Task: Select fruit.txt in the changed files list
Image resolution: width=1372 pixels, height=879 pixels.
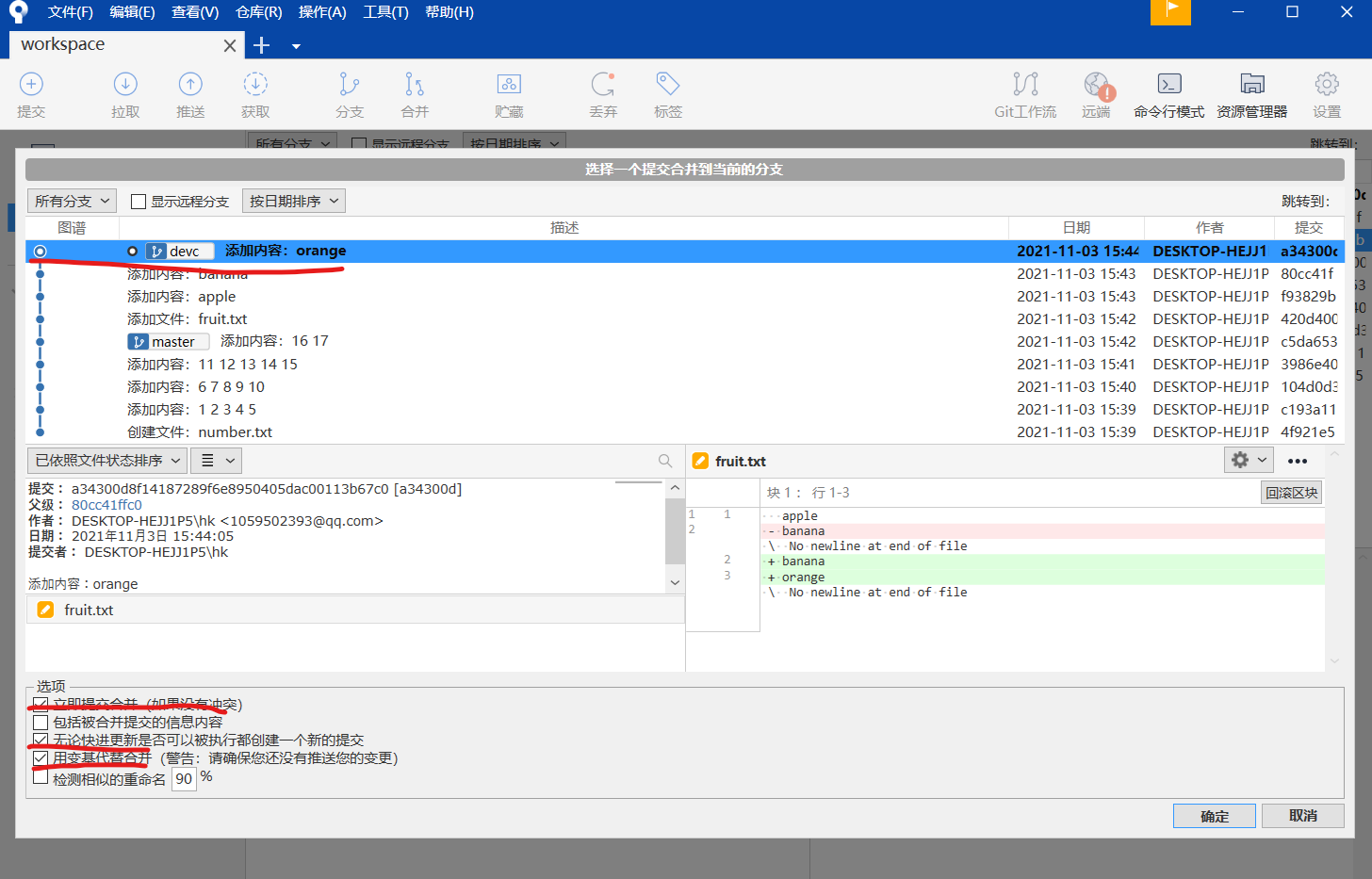Action: (355, 610)
